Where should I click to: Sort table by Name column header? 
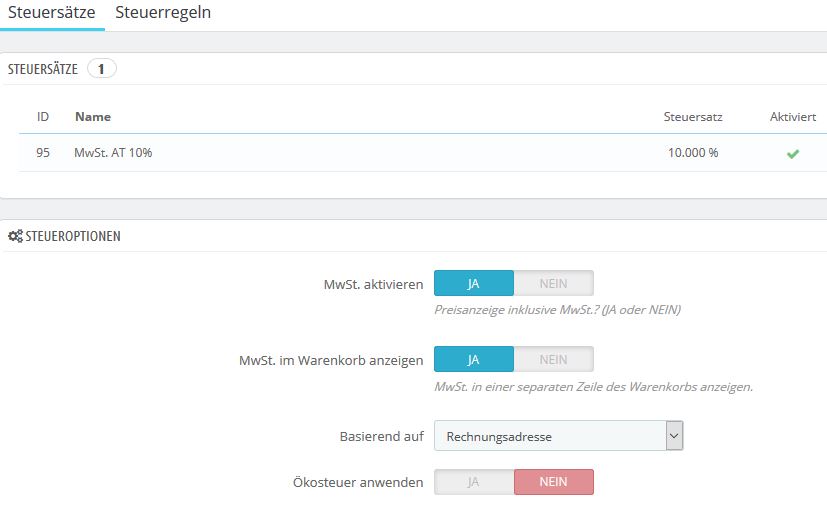click(93, 117)
